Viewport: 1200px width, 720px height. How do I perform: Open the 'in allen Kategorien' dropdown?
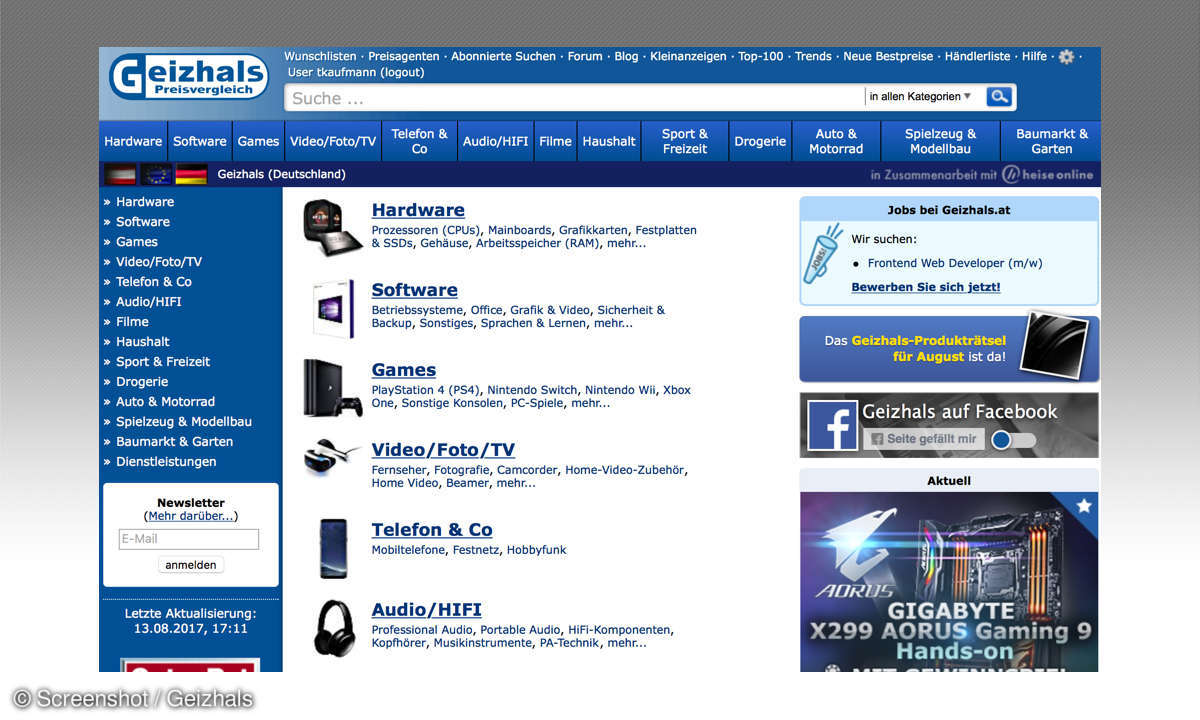(920, 97)
